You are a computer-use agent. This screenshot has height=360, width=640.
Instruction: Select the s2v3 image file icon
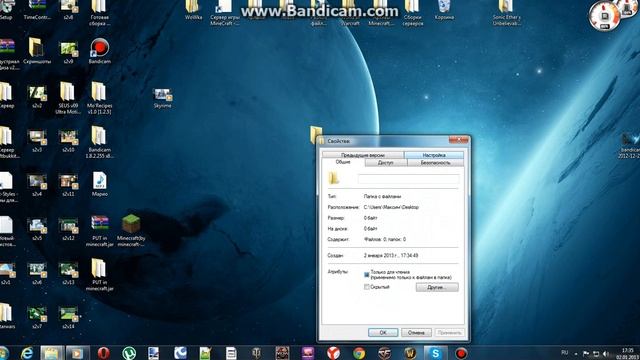37,140
